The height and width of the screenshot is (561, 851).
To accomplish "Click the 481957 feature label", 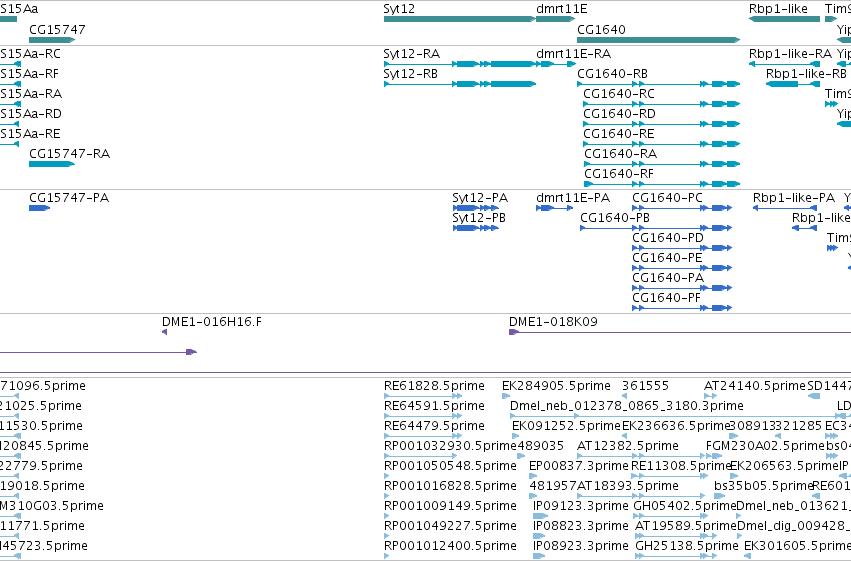I will pyautogui.click(x=553, y=486).
